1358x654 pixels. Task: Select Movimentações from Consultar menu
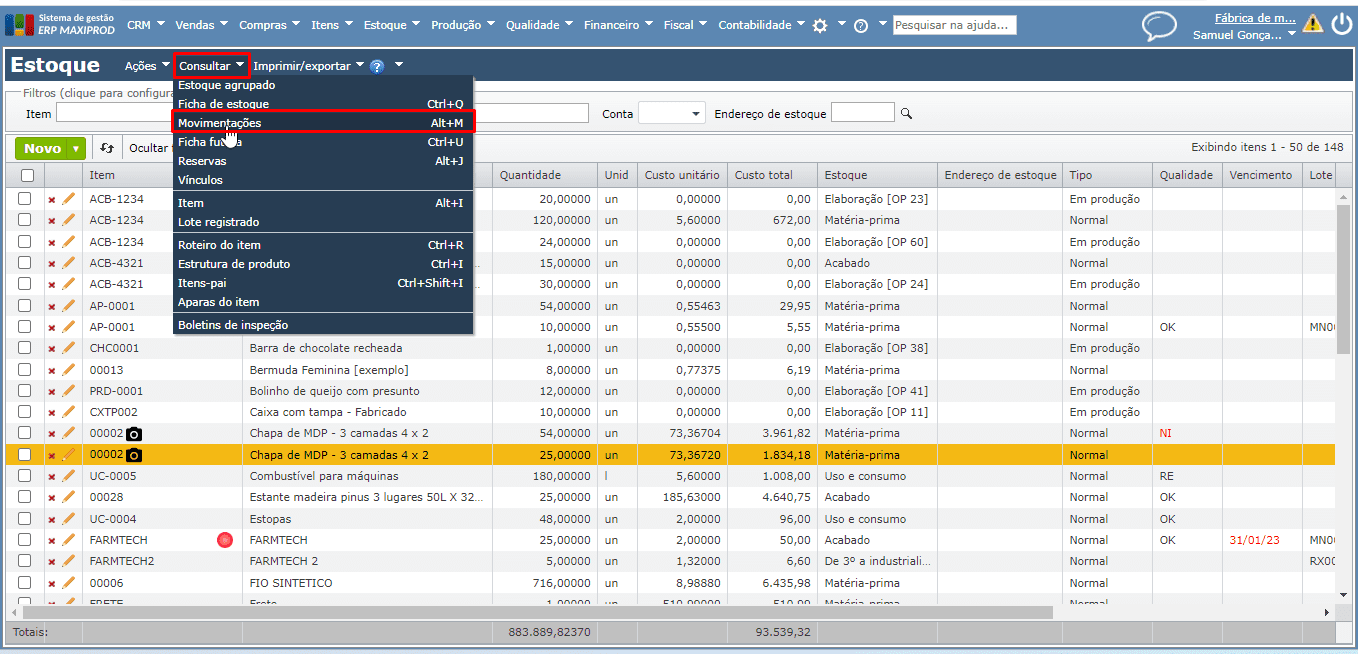[x=220, y=123]
